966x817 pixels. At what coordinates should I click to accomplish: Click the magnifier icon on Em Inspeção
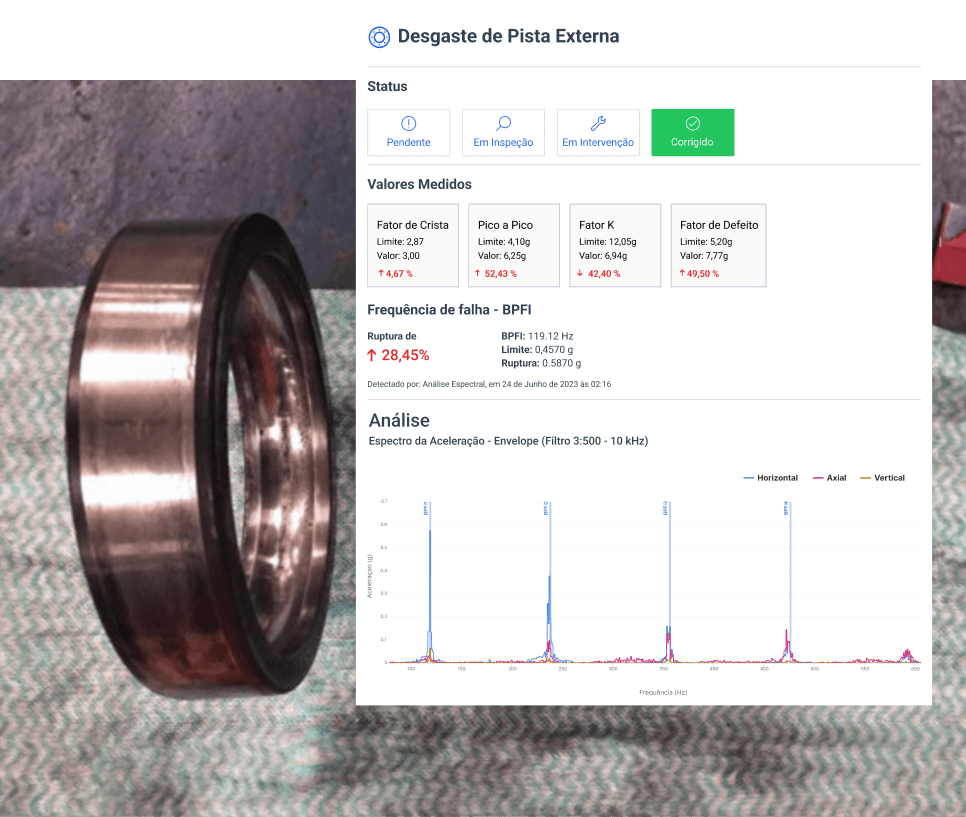click(503, 124)
